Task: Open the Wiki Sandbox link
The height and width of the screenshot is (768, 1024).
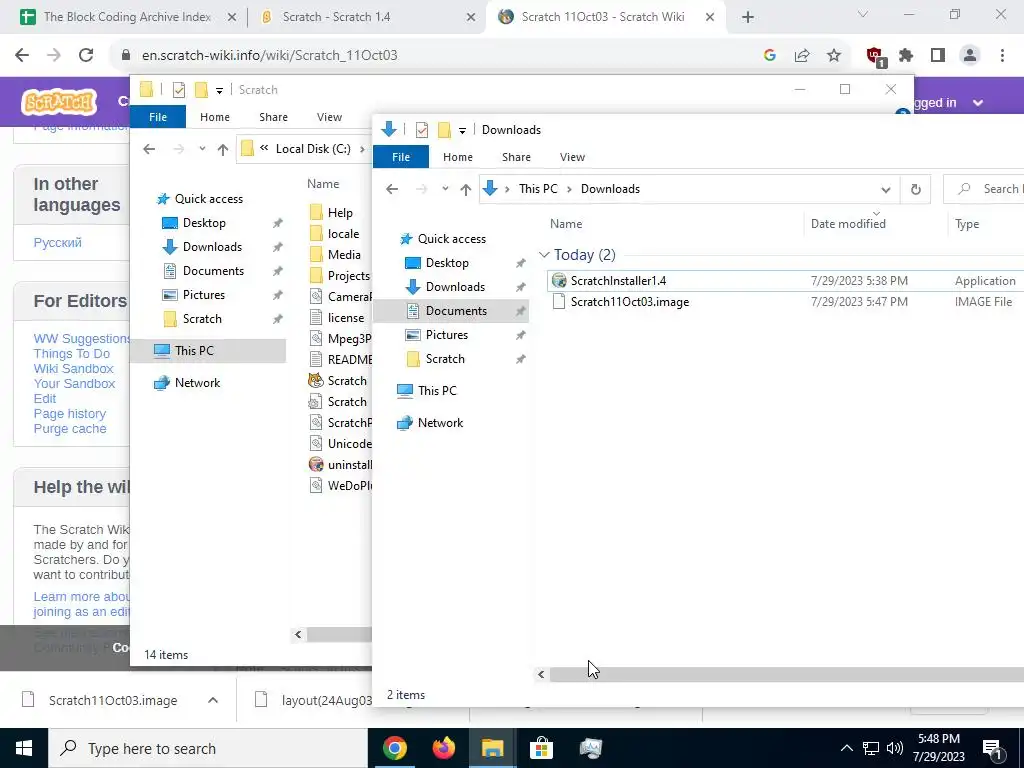Action: (73, 368)
